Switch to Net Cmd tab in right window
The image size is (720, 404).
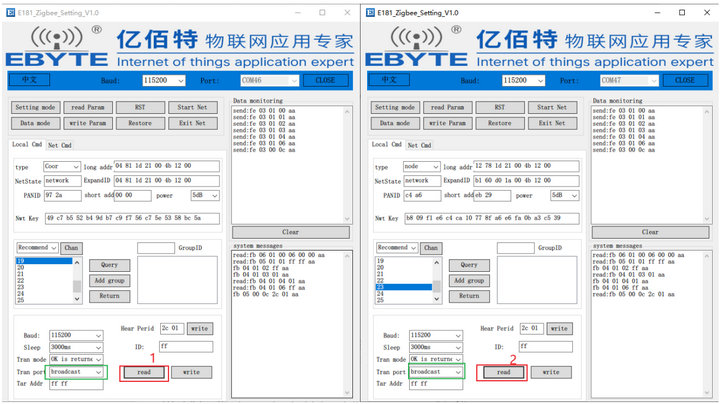point(419,145)
